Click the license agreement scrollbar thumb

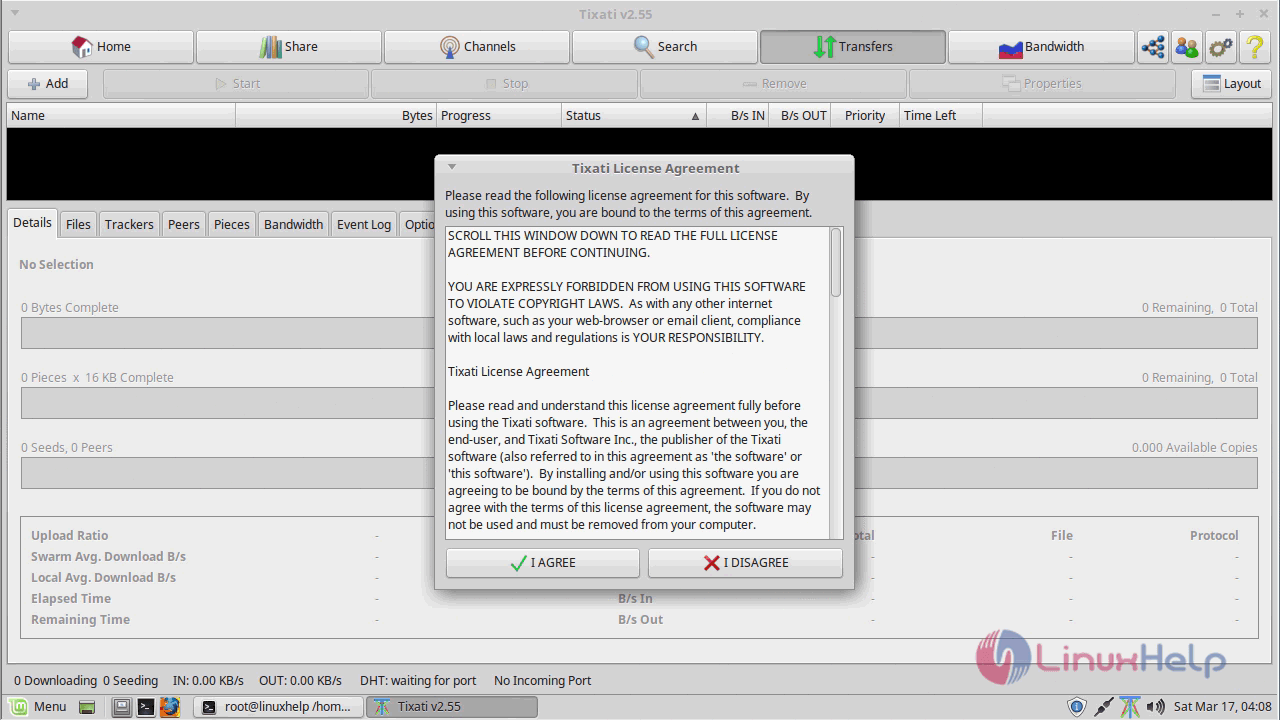[x=836, y=263]
